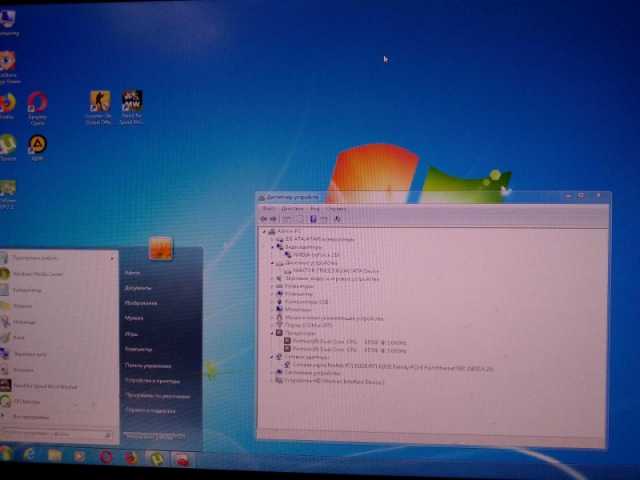Open the Файл menu in Device Manager
This screenshot has height=480, width=640.
click(x=267, y=209)
